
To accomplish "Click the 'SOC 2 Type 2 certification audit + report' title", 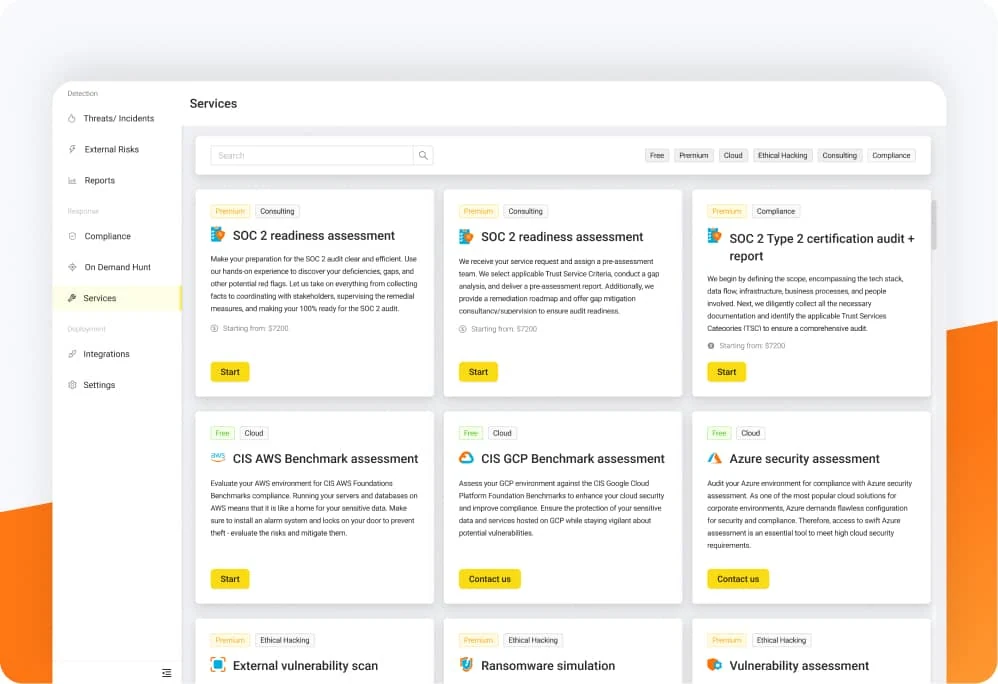I will click(822, 247).
